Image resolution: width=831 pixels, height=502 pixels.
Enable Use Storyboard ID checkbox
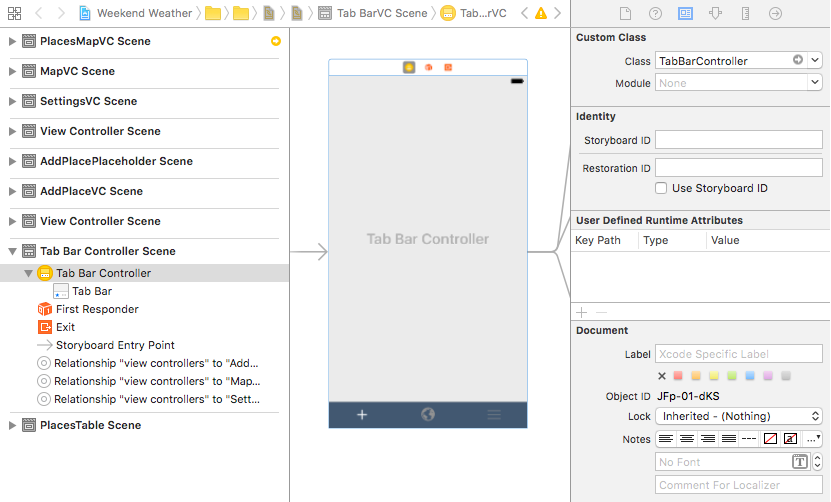[x=661, y=188]
